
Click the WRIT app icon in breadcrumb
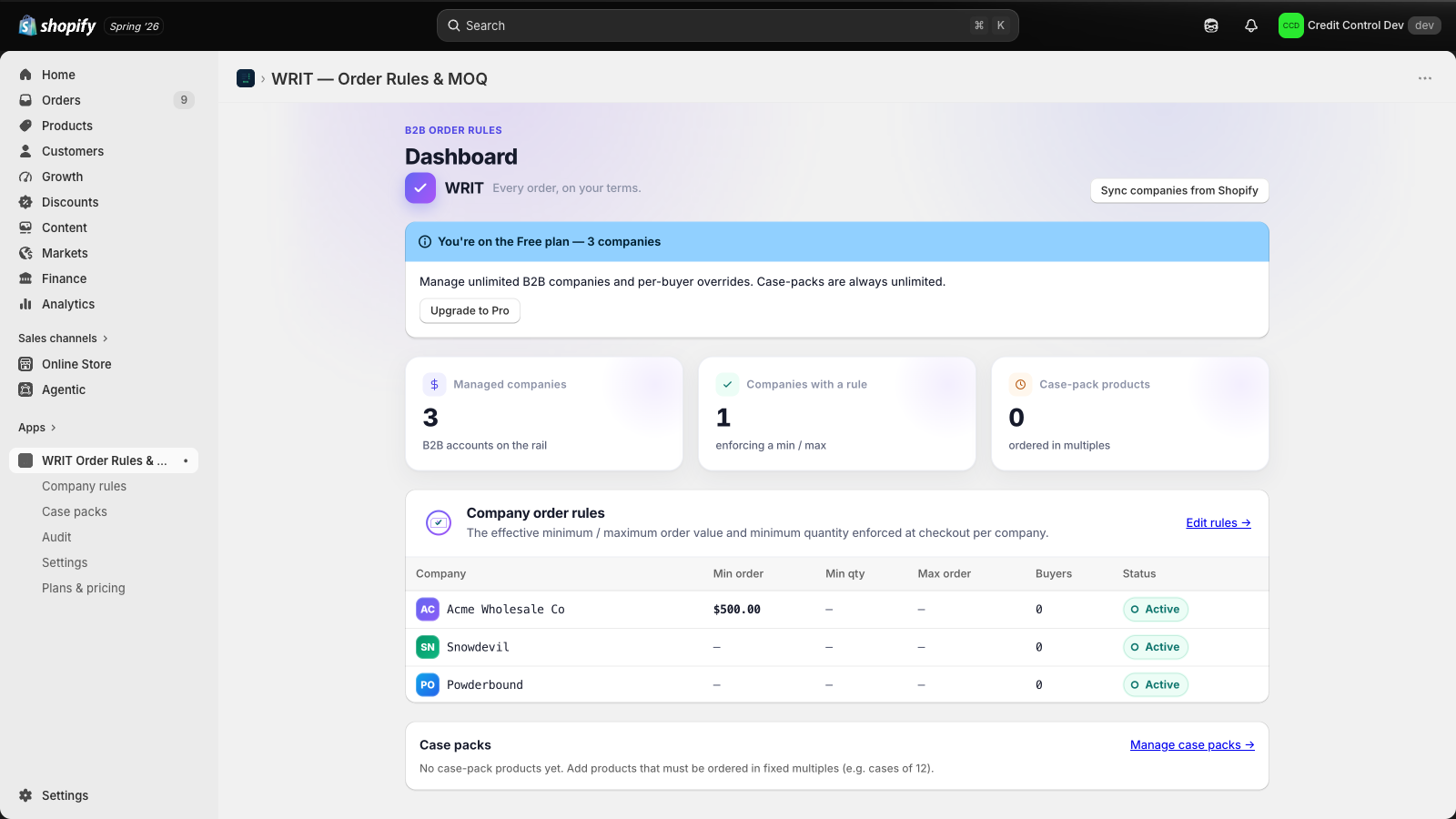pyautogui.click(x=246, y=78)
